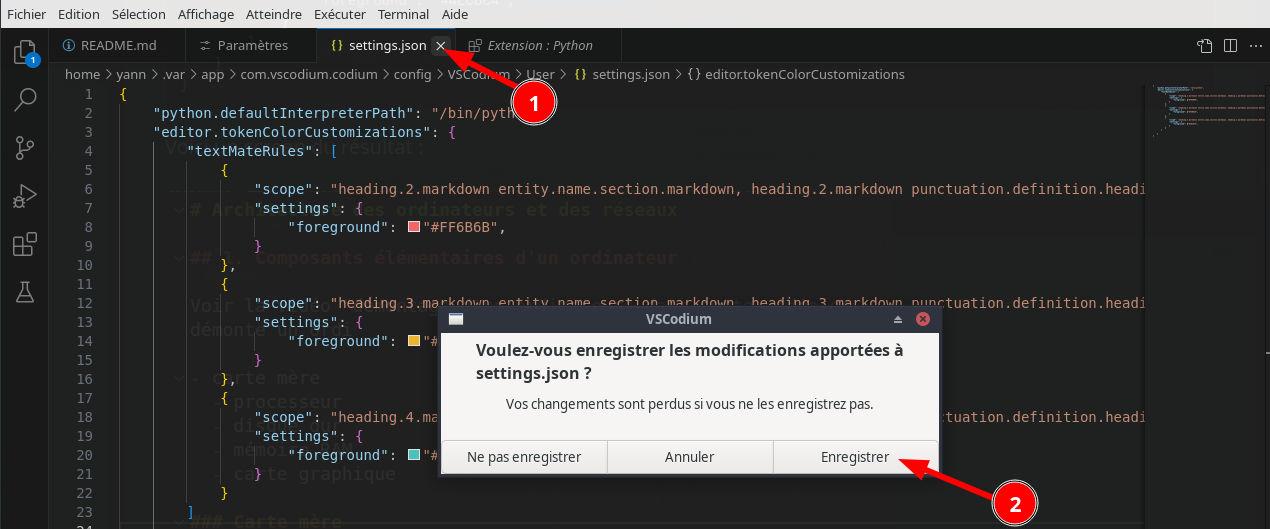Click the Open Settings (UI) icon

(1205, 46)
